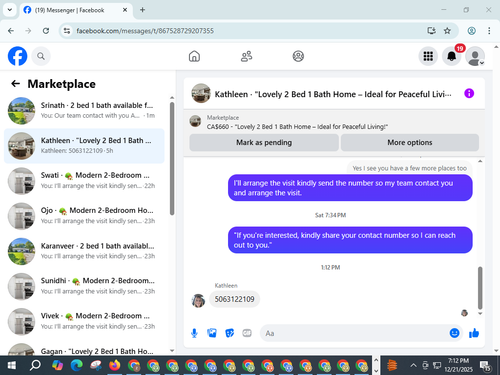Open conversation info purple icon
The width and height of the screenshot is (500, 375).
click(469, 93)
